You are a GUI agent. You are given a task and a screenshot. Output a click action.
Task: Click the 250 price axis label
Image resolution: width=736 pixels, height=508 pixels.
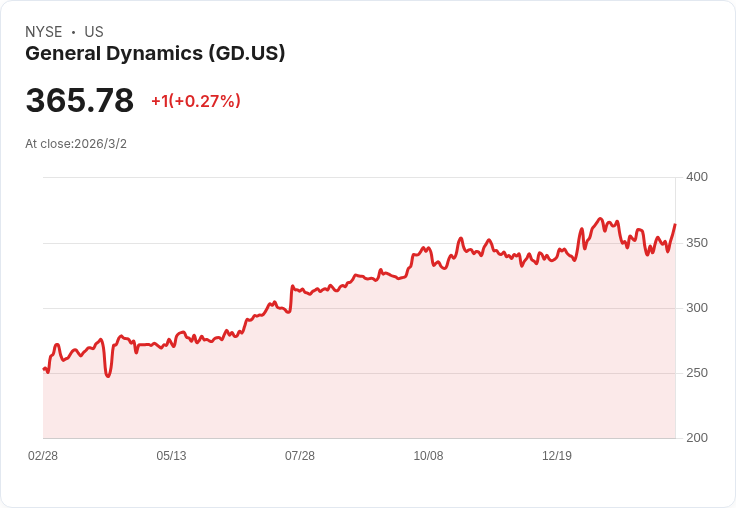[x=697, y=373]
